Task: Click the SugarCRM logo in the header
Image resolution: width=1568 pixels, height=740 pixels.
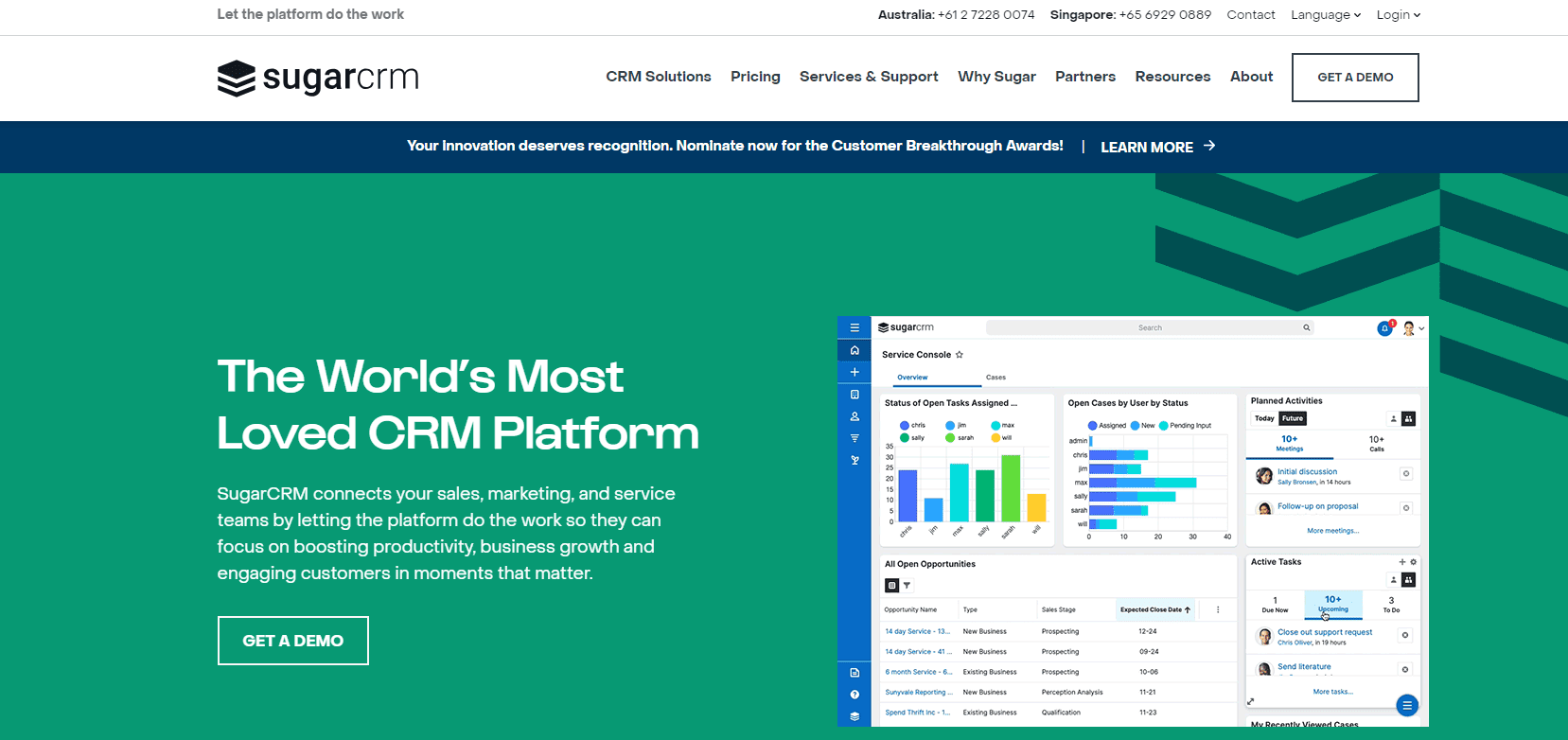Action: point(318,79)
